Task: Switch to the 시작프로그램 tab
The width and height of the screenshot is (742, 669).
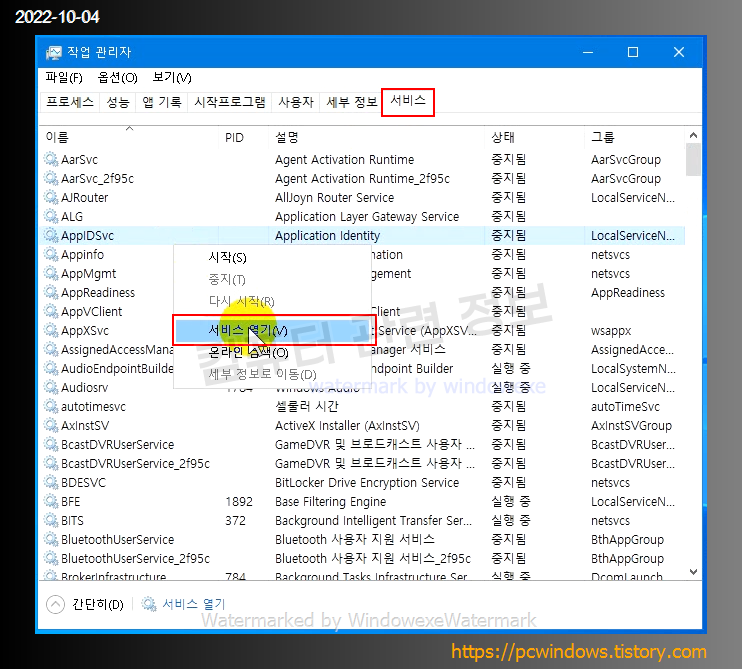Action: pos(230,102)
